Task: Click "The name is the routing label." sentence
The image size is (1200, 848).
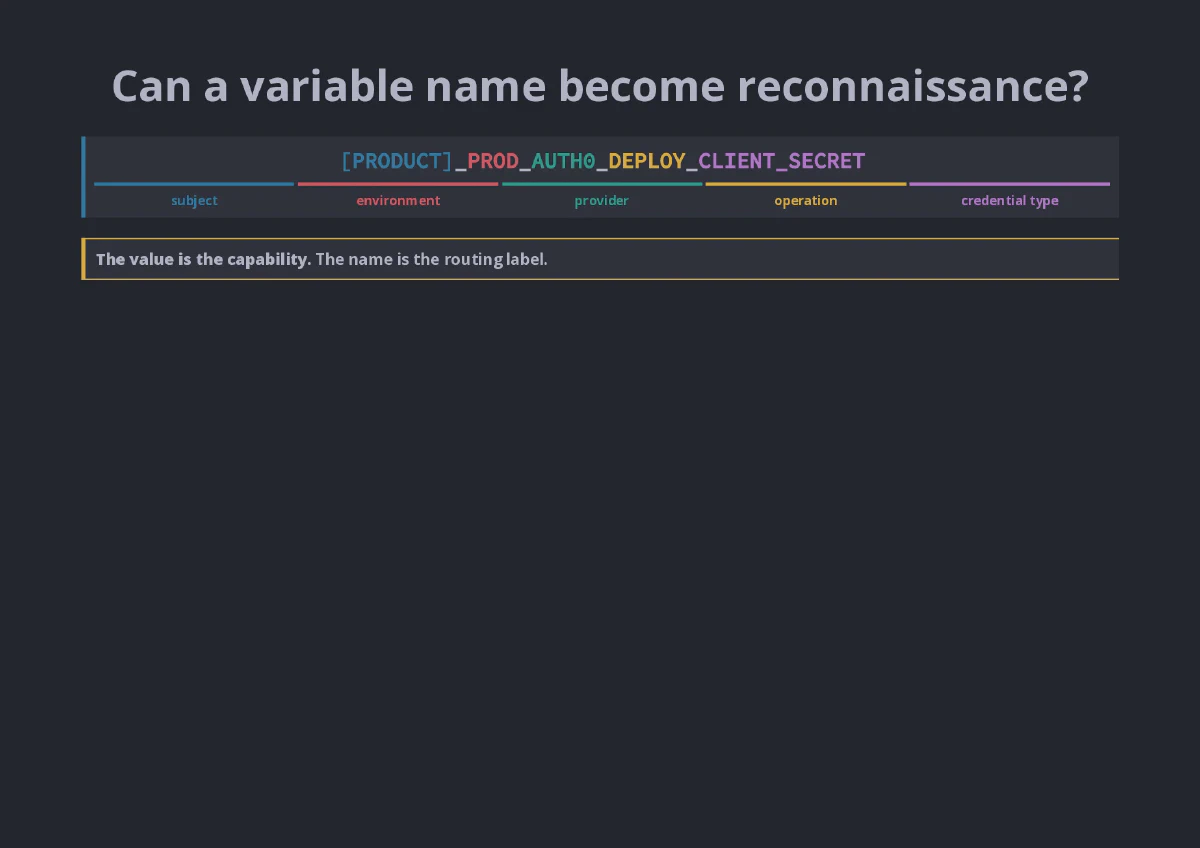Action: point(432,259)
